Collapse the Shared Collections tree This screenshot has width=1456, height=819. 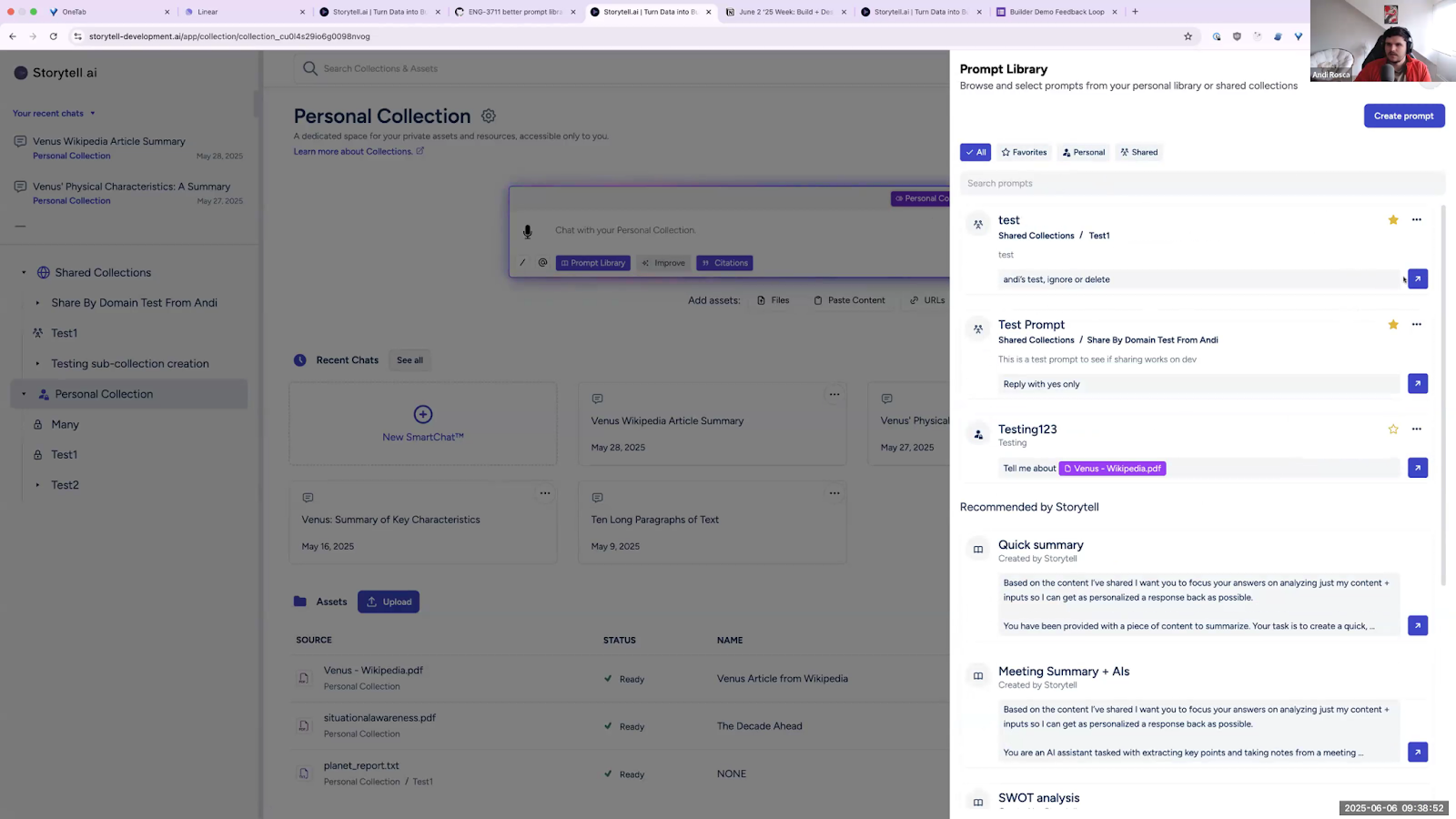coord(24,272)
